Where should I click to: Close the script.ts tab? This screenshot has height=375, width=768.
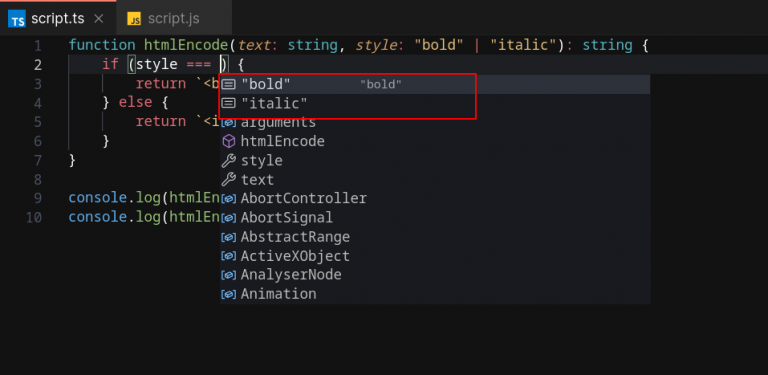[x=98, y=19]
